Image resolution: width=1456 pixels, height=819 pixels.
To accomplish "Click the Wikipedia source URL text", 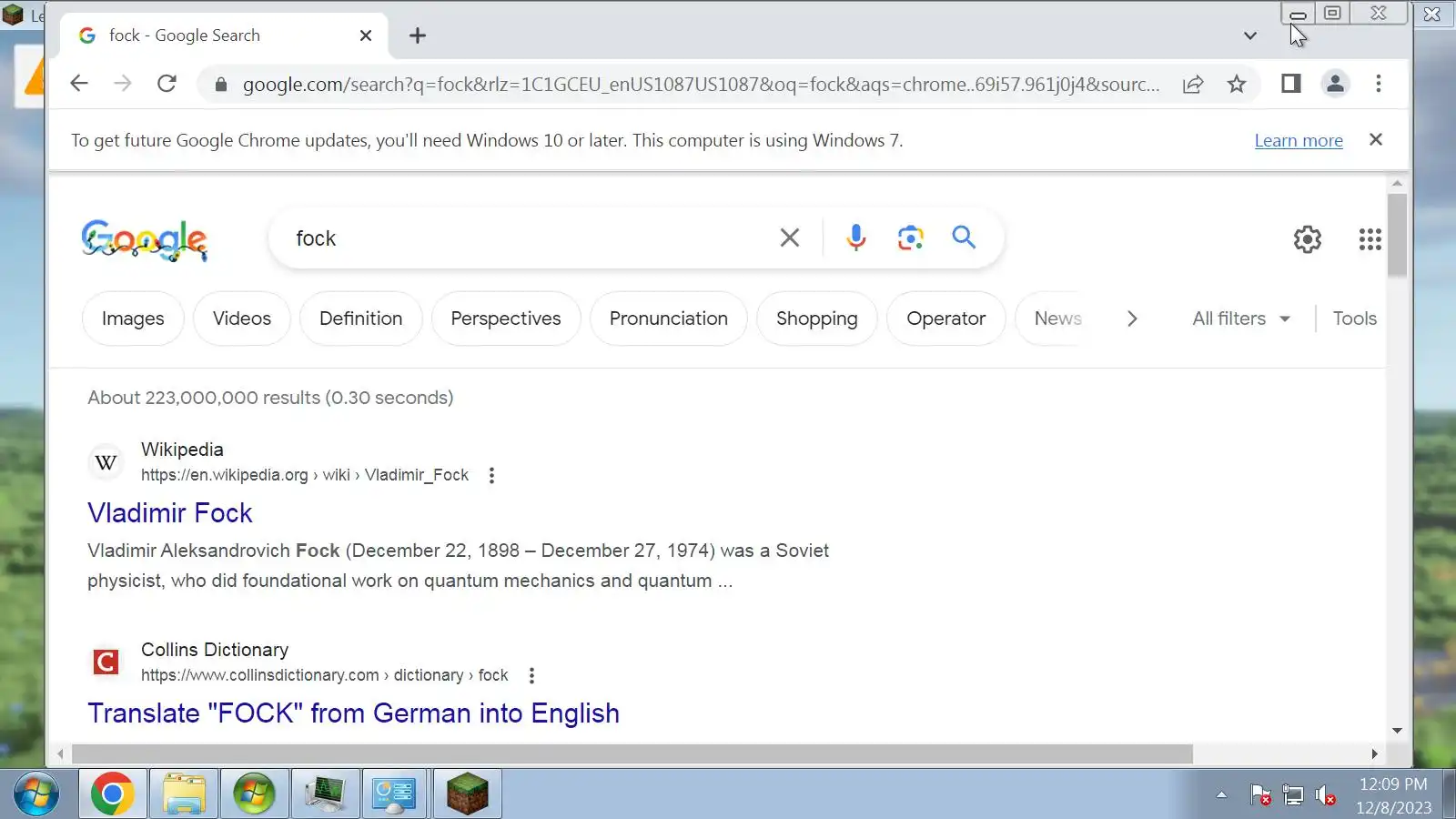I will tap(305, 475).
